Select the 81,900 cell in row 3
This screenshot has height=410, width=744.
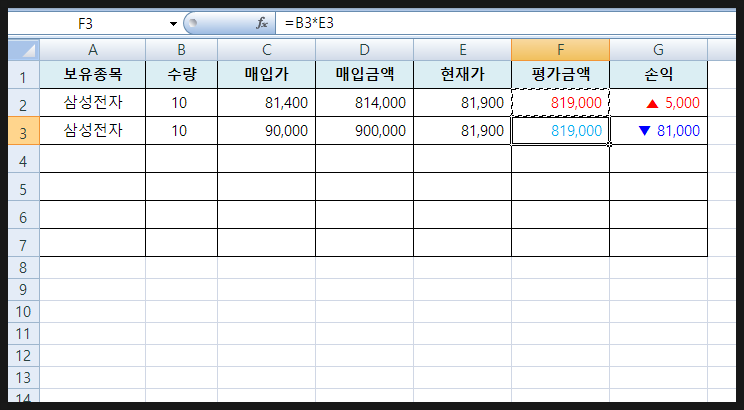[463, 131]
